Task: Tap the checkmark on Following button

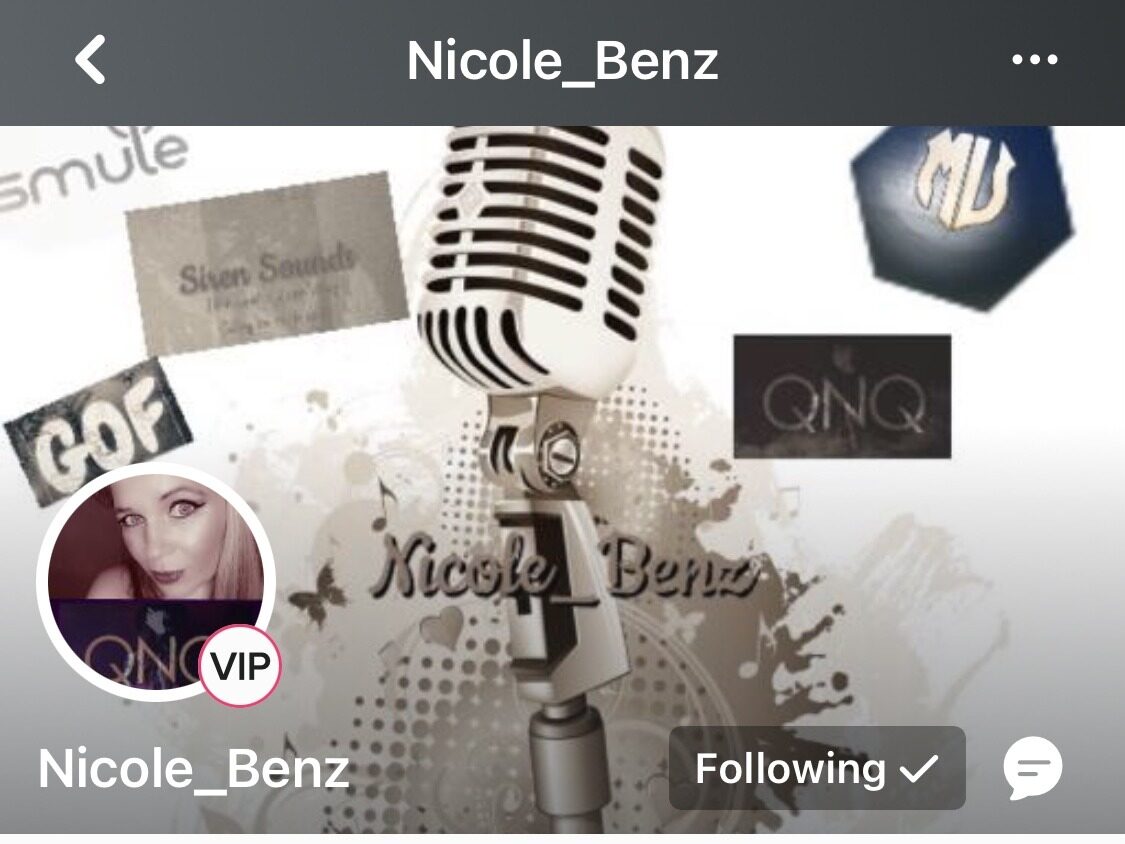Action: point(918,769)
